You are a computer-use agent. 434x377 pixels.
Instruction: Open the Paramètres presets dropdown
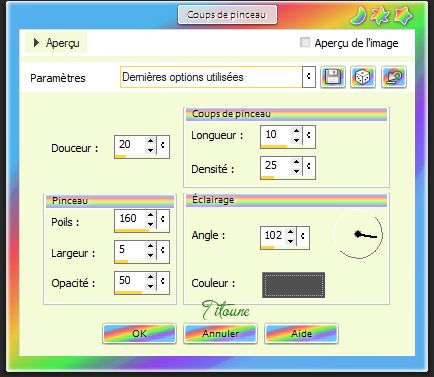pyautogui.click(x=309, y=77)
